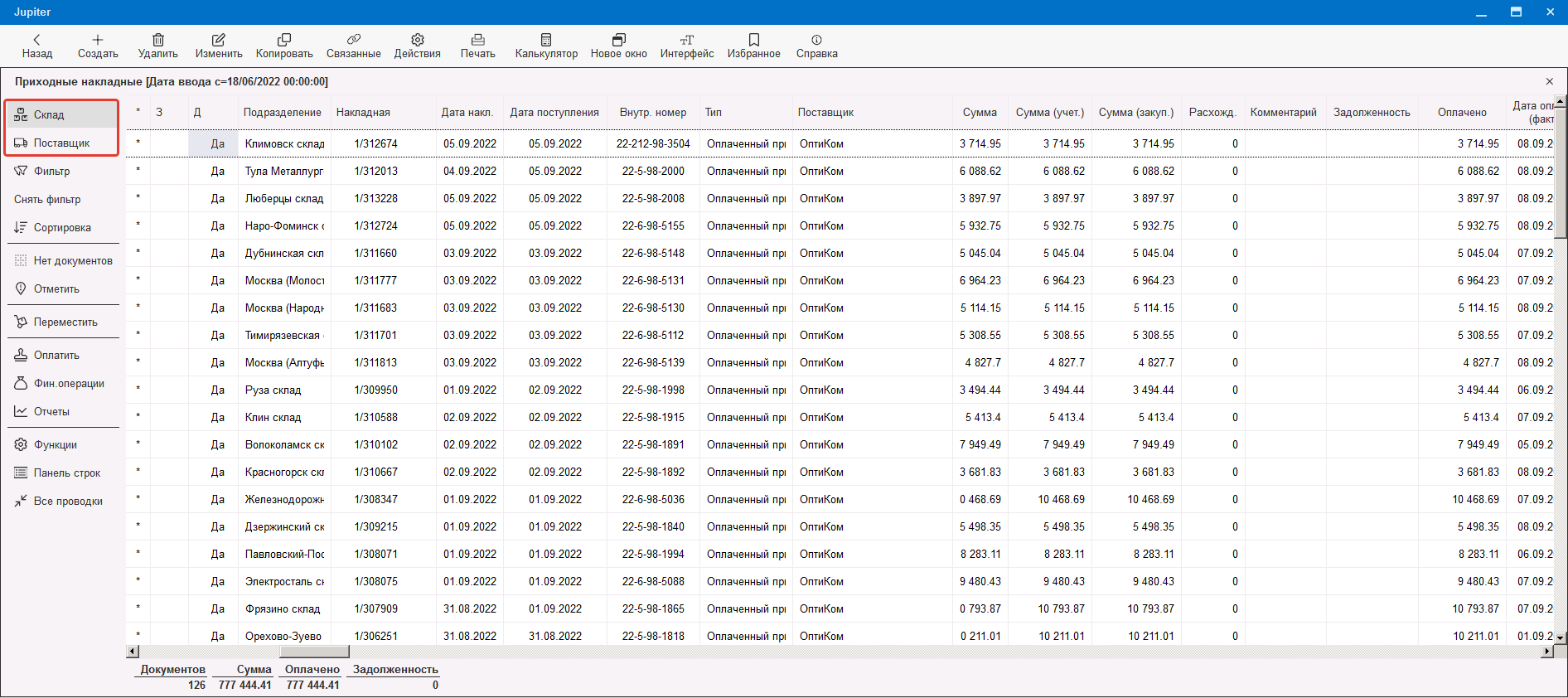
Task: Click the horizontal scrollbar thumb
Action: pos(314,652)
